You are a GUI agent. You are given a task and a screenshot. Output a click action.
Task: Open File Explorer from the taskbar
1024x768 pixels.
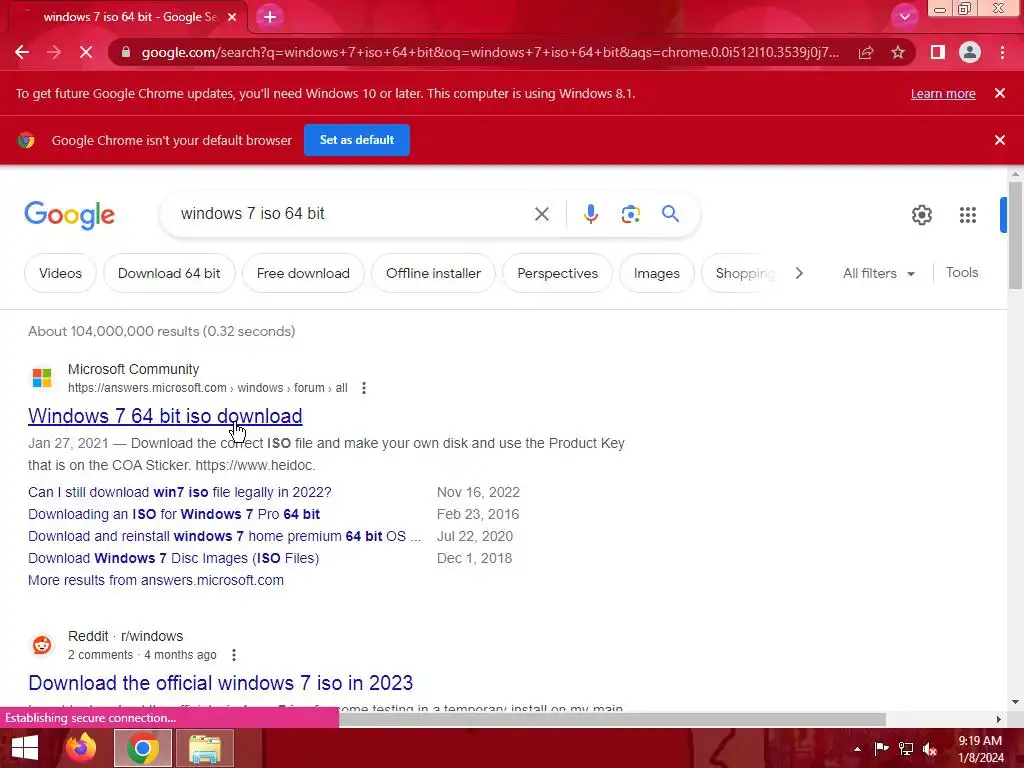click(x=205, y=748)
